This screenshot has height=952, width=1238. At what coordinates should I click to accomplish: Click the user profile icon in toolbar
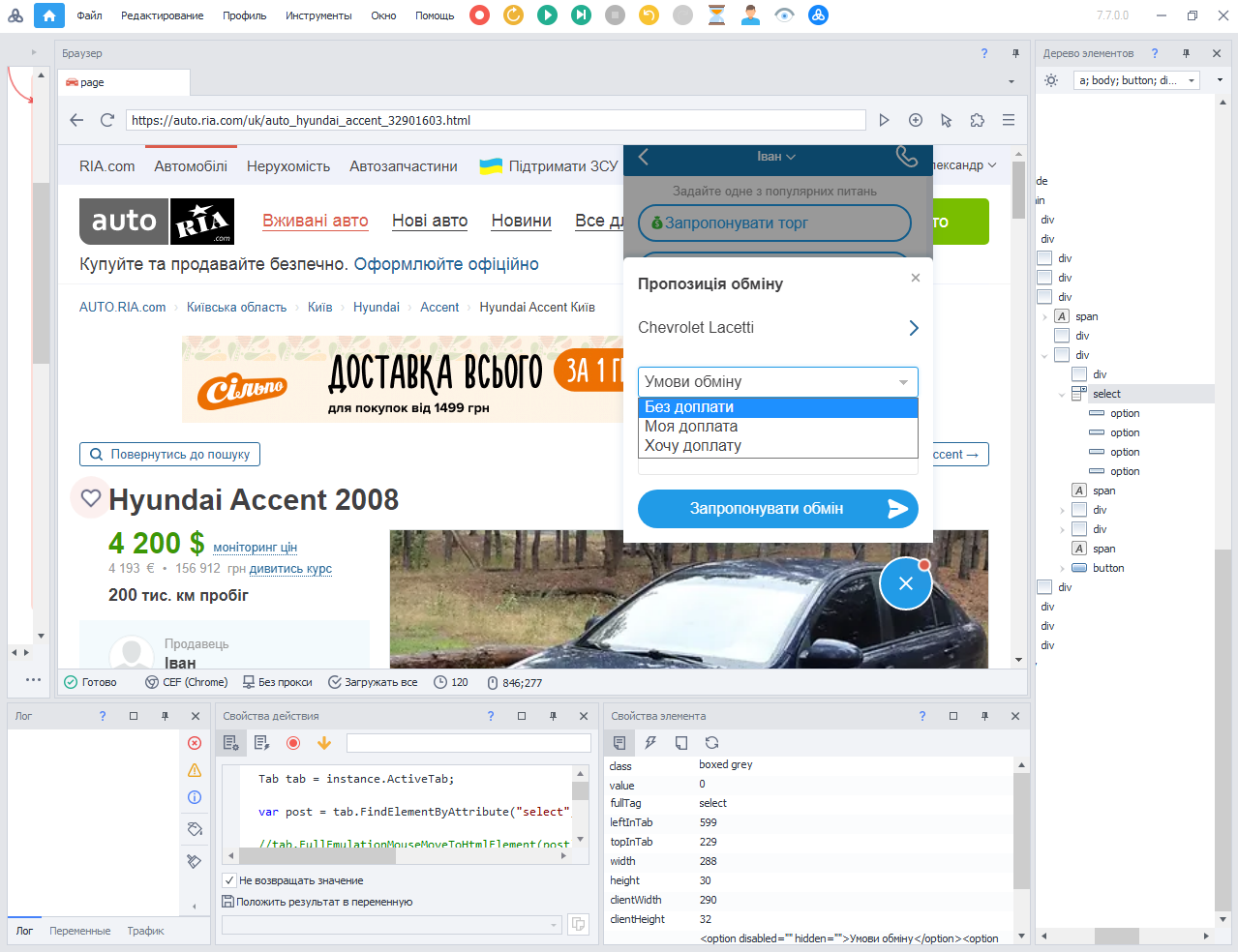click(750, 15)
